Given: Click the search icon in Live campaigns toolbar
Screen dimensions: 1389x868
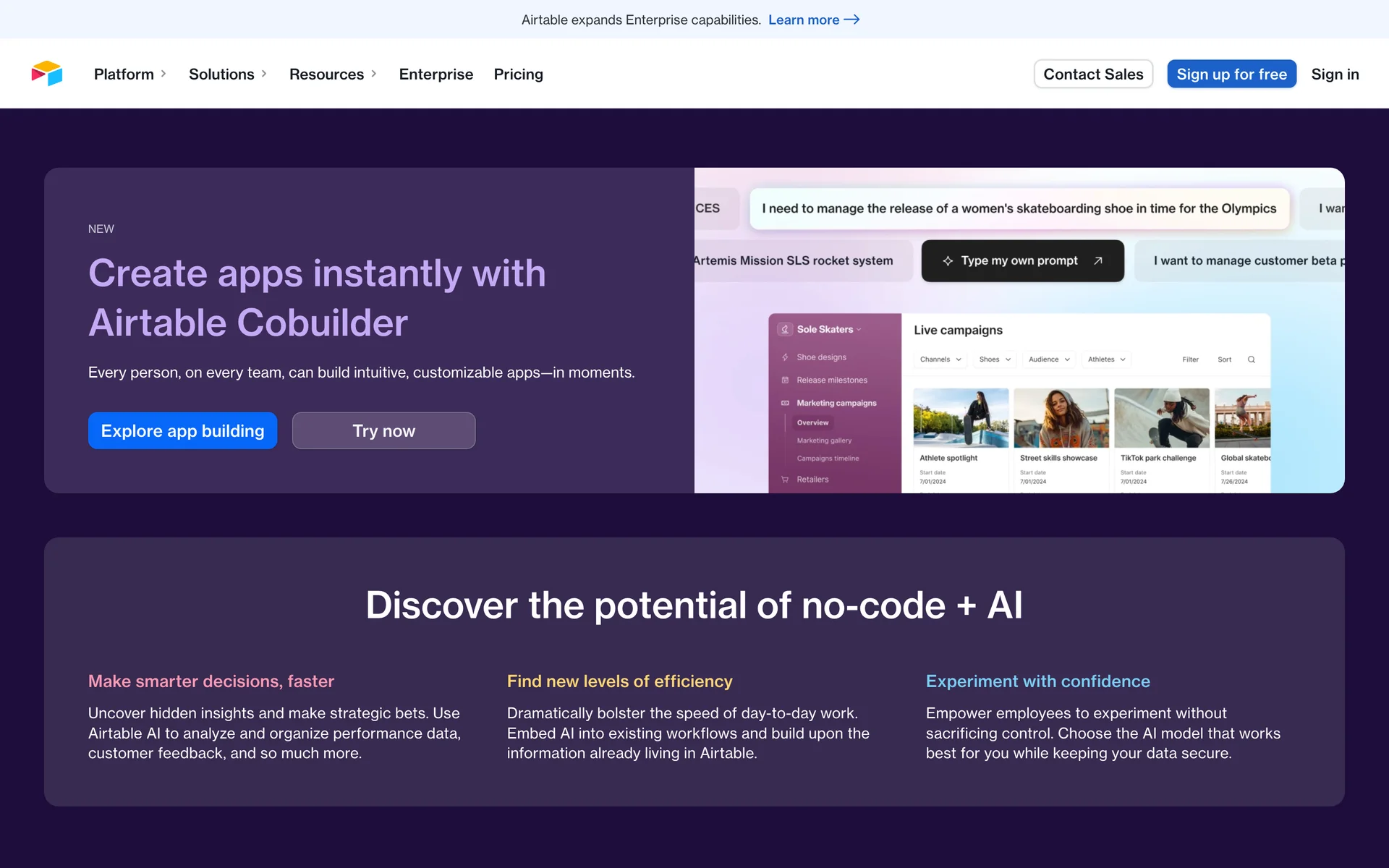Looking at the screenshot, I should pos(1251,359).
